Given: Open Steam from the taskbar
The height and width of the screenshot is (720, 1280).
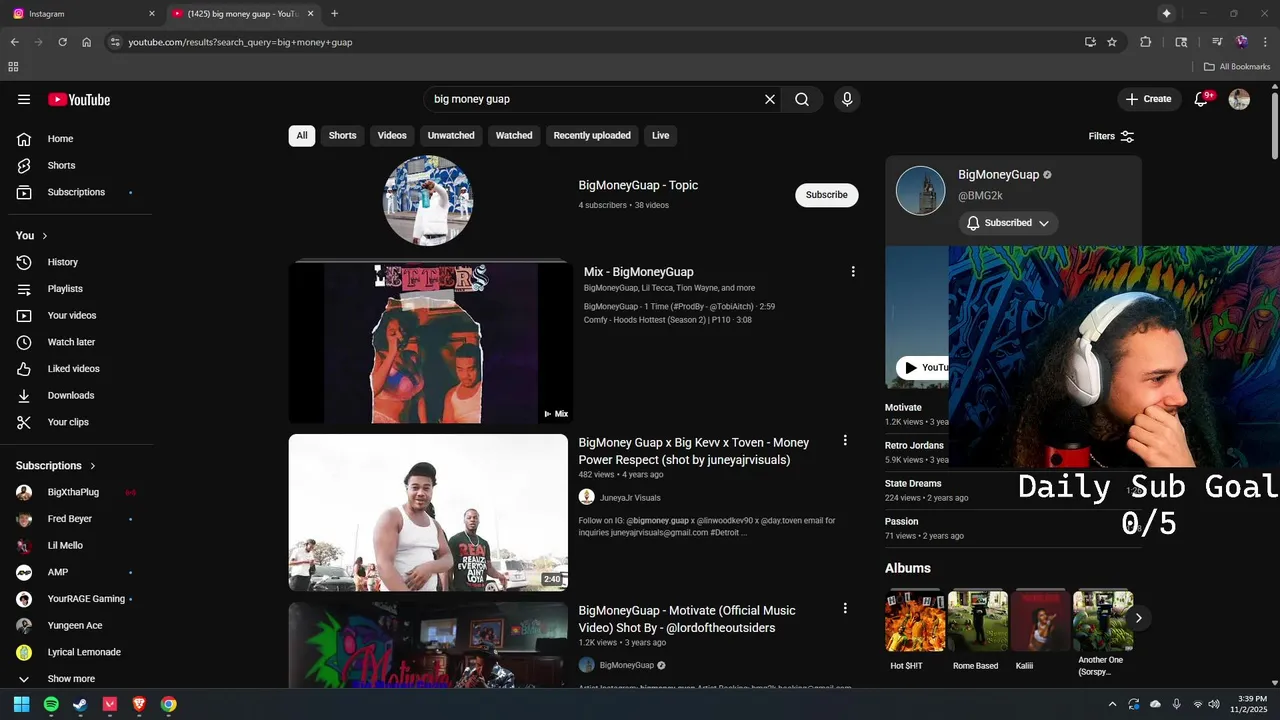Looking at the screenshot, I should (80, 704).
